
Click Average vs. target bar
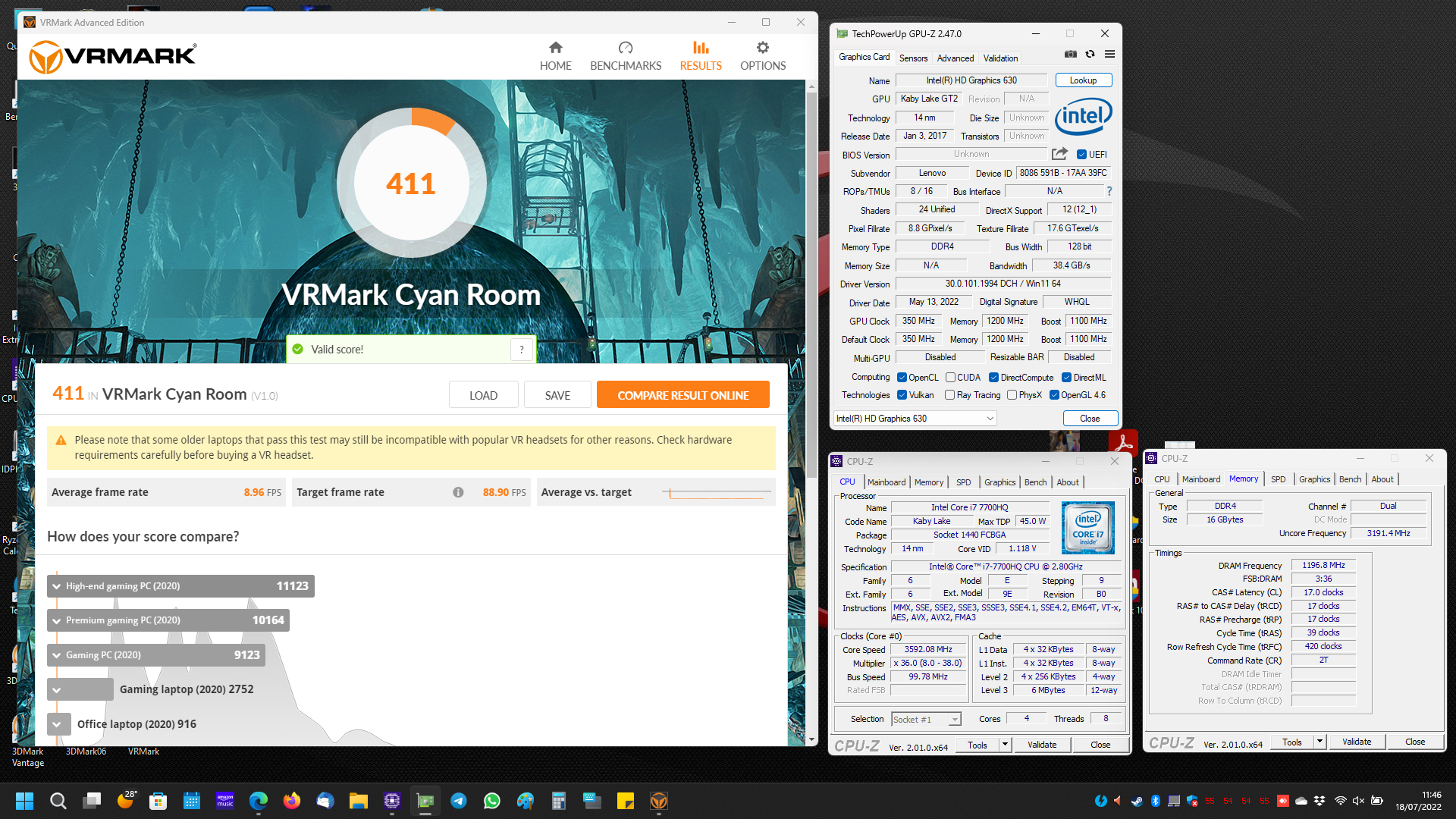(x=717, y=493)
